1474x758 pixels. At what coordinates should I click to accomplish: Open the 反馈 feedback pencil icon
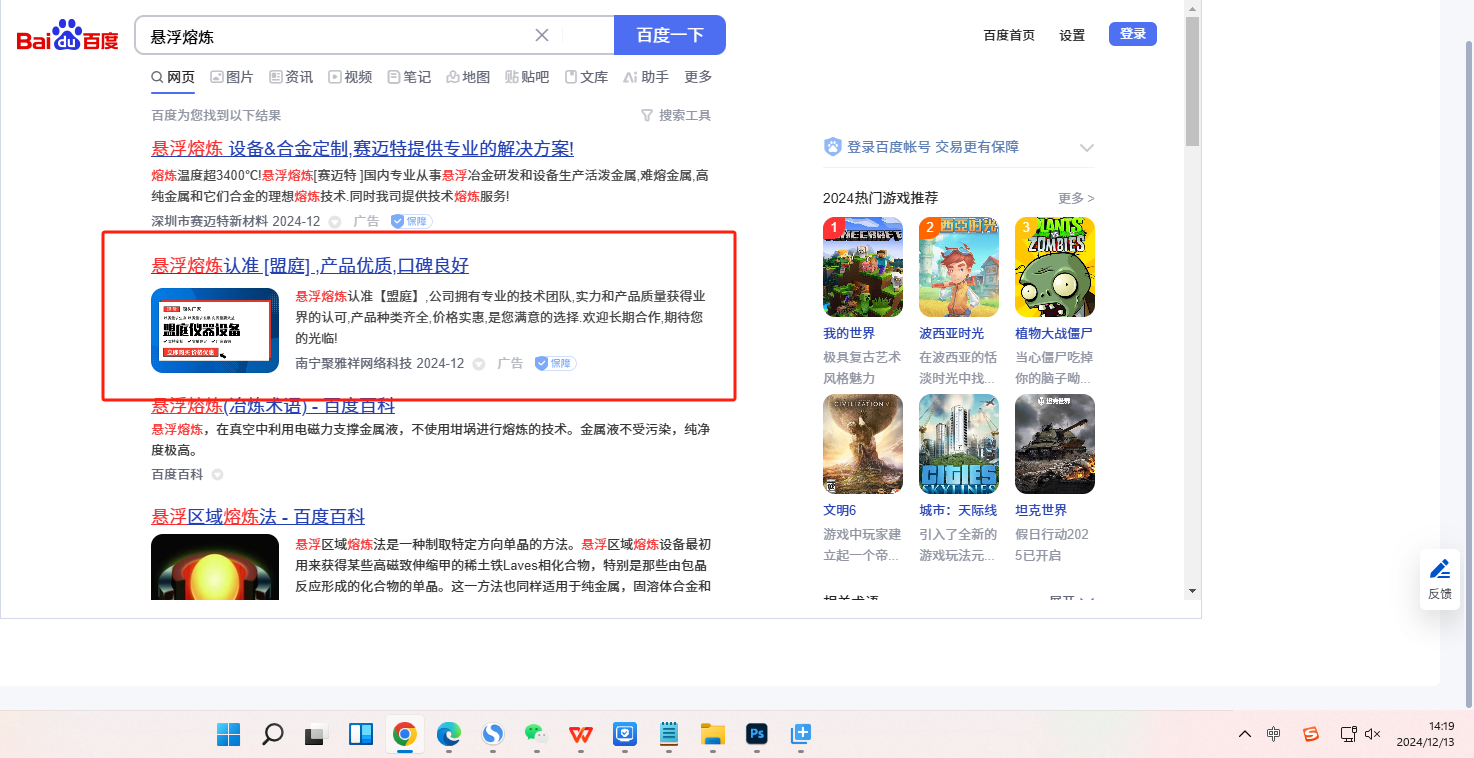tap(1439, 579)
